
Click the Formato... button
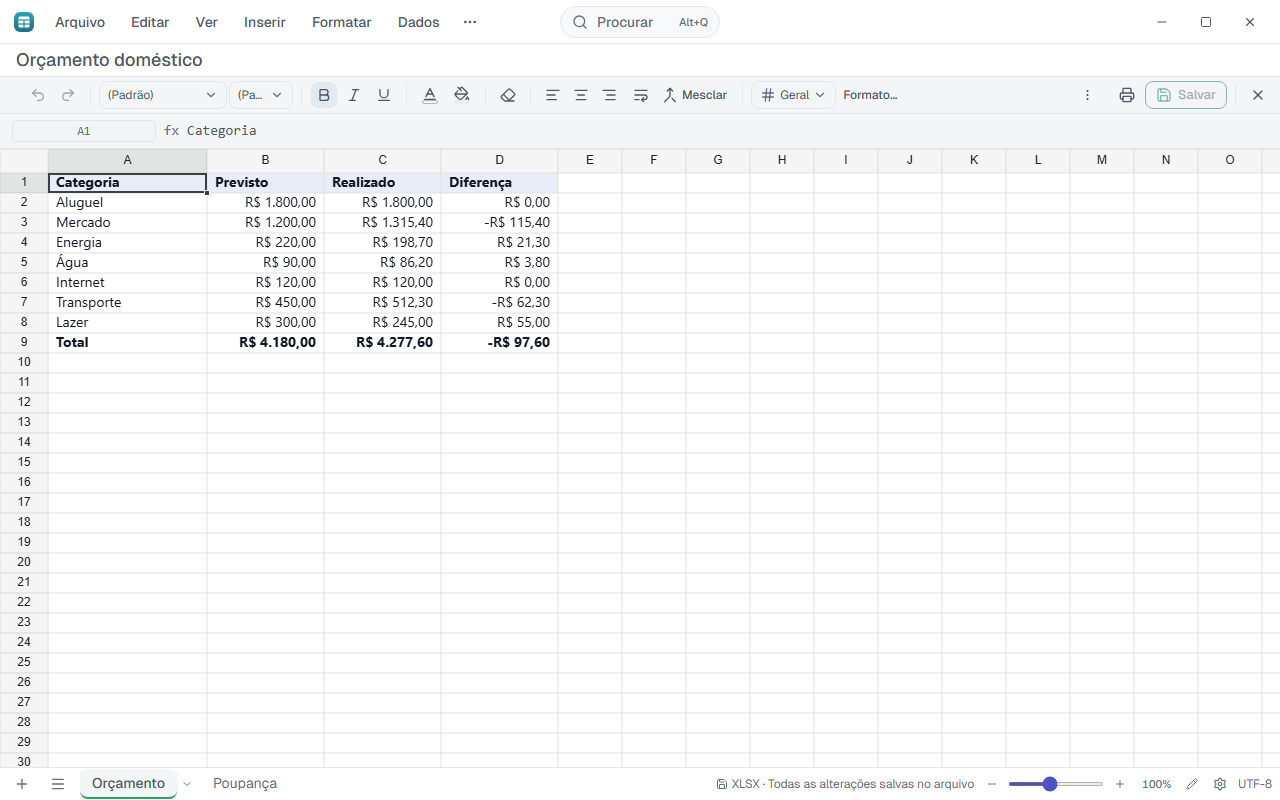pos(870,95)
